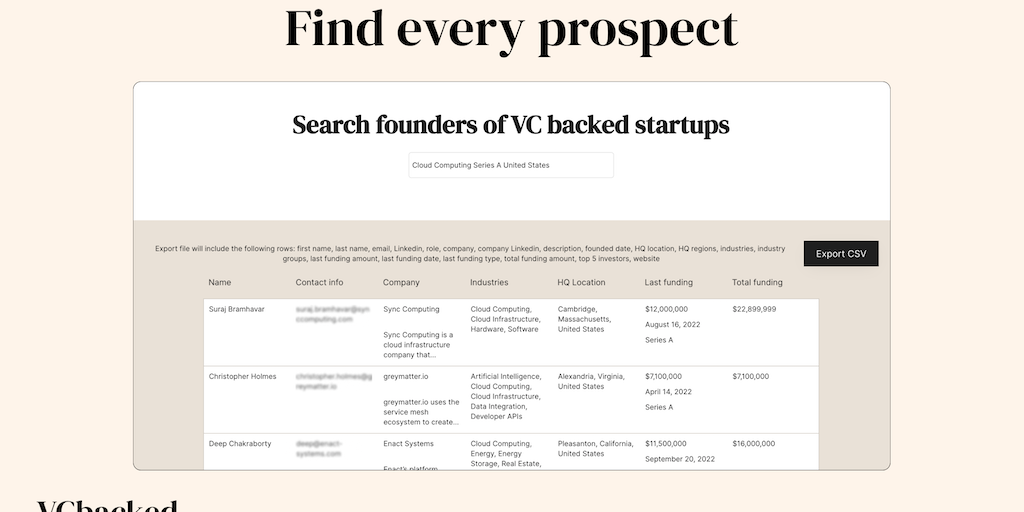The height and width of the screenshot is (512, 1024).
Task: Click the HQ Location column header
Action: click(581, 283)
